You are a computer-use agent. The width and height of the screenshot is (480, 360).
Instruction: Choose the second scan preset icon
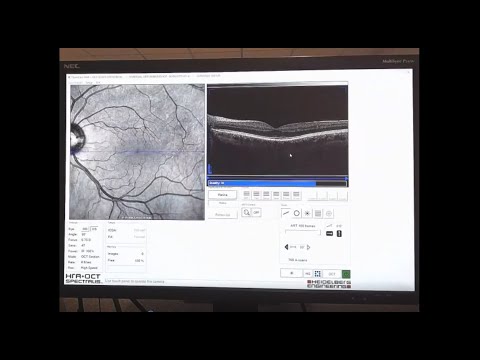coord(256,195)
